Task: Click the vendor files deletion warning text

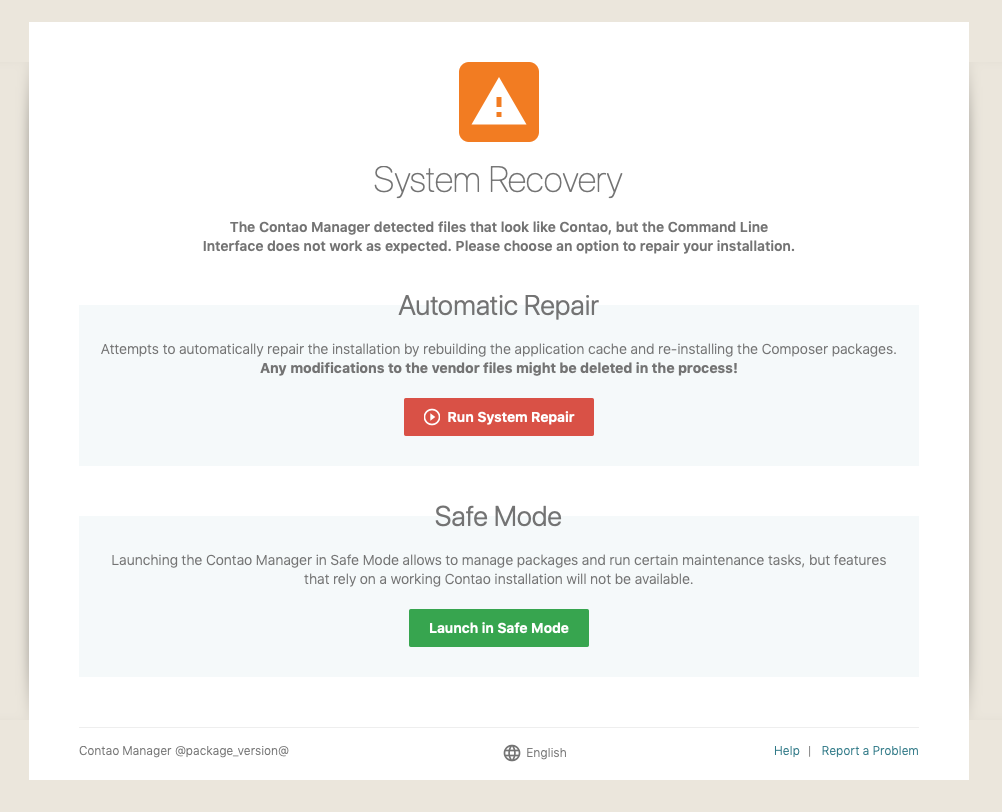Action: click(498, 368)
